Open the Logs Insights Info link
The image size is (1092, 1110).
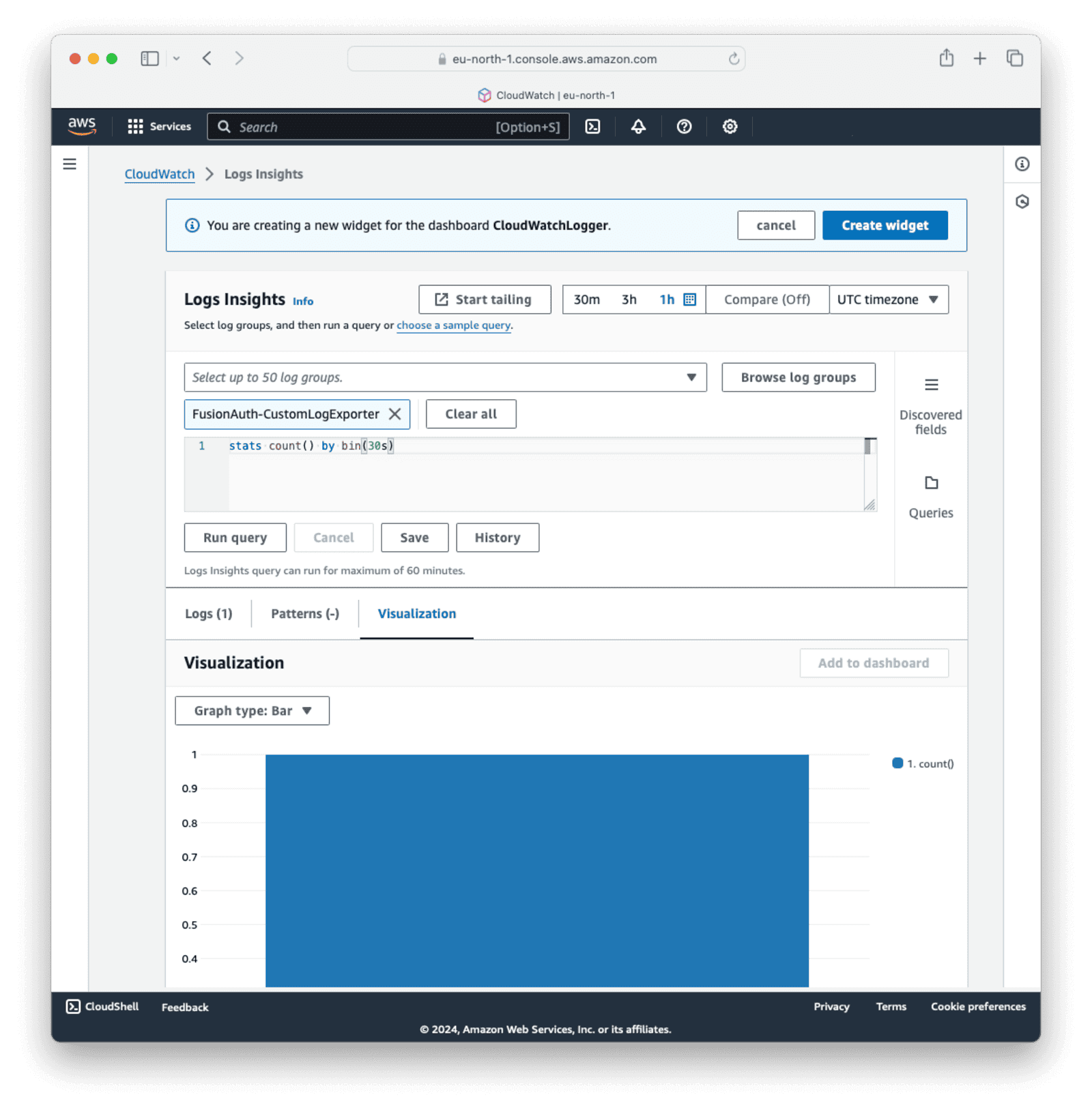click(303, 301)
